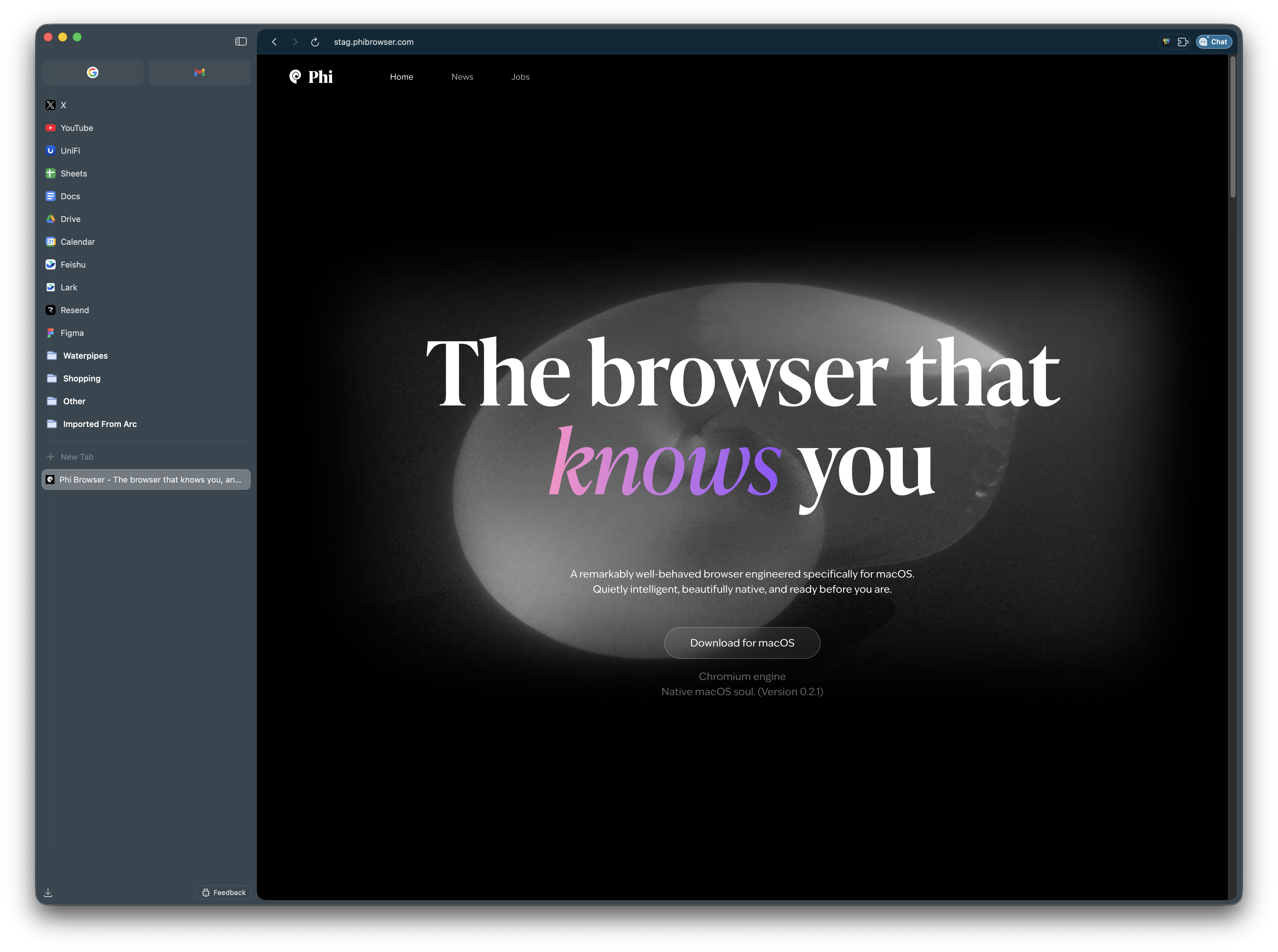Screen dimensions: 1278x952
Task: Toggle the Chat assistant panel
Action: (1213, 41)
